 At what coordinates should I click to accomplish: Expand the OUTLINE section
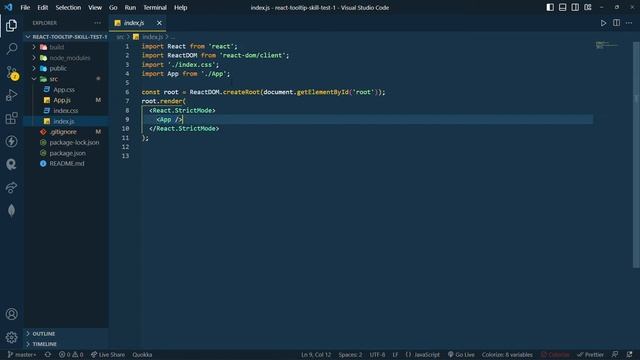point(66,333)
